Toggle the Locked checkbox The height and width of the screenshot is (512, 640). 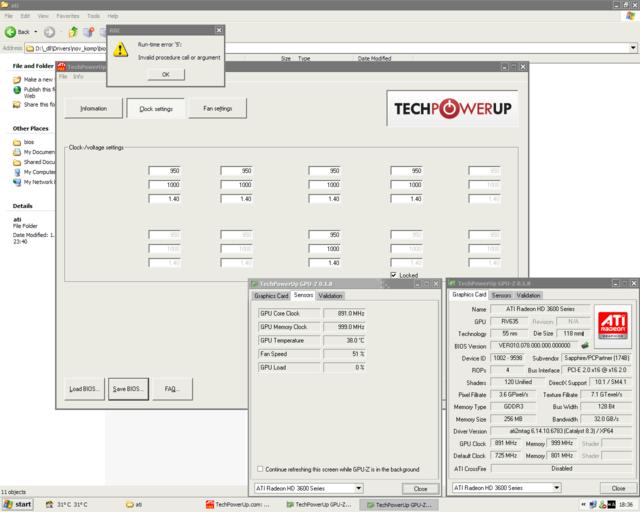point(393,275)
